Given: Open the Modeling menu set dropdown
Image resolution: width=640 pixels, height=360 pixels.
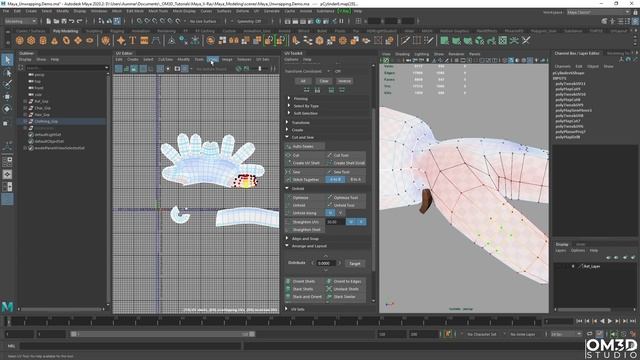Looking at the screenshot, I should click(20, 21).
